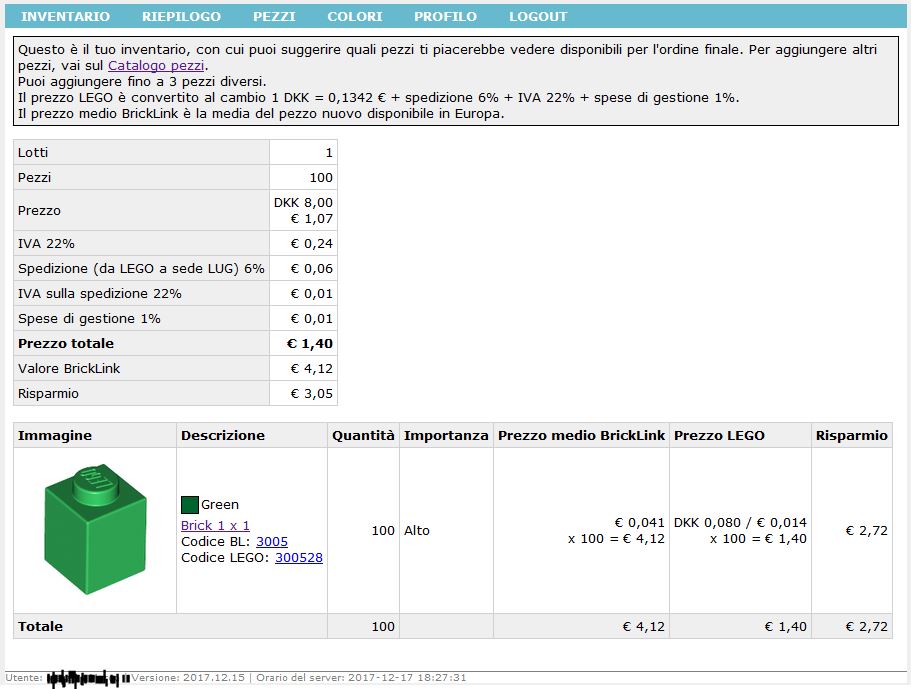Viewport: 911px width, 689px height.
Task: Select the Immagine column header
Action: pos(95,435)
